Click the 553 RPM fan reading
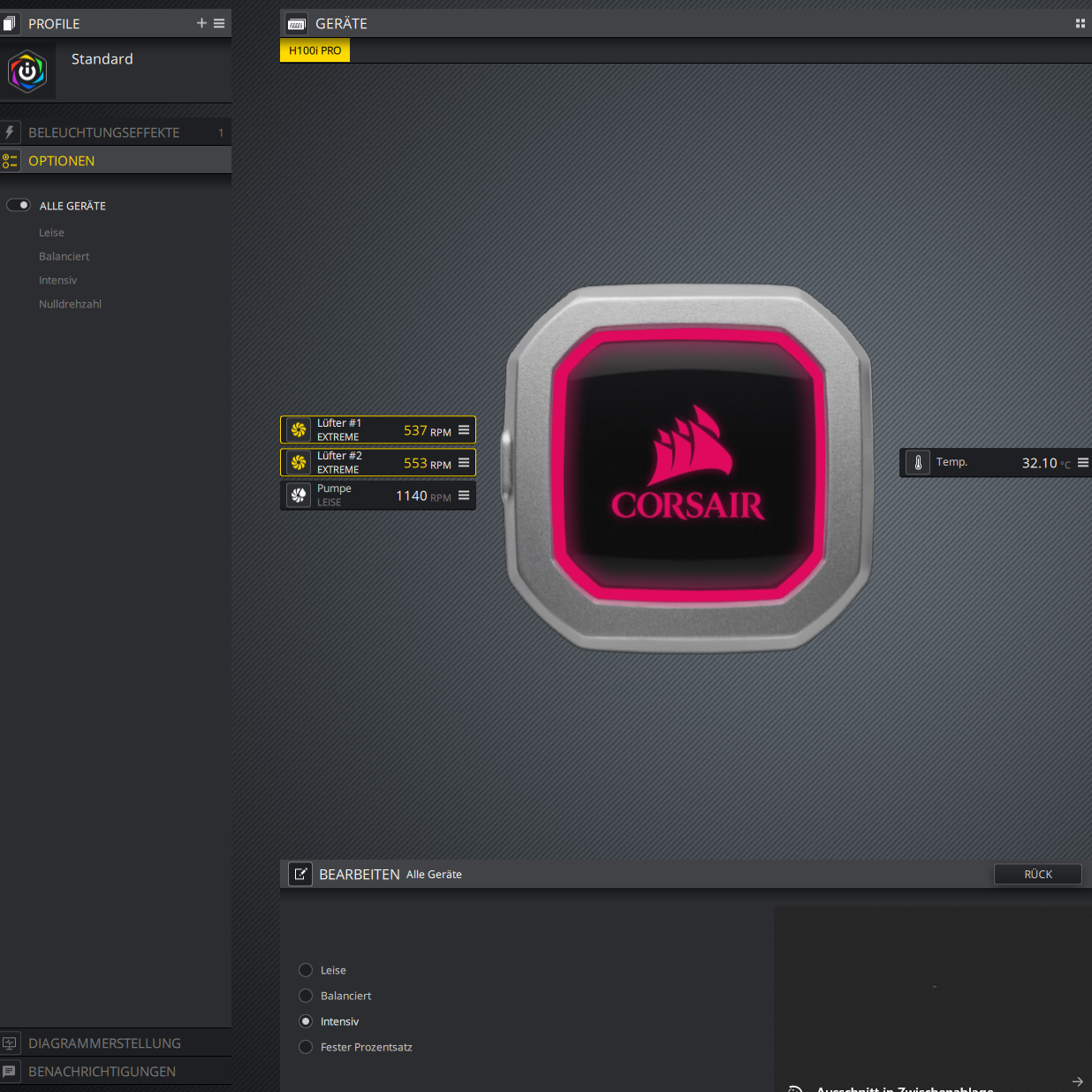This screenshot has width=1092, height=1092. pos(428,463)
